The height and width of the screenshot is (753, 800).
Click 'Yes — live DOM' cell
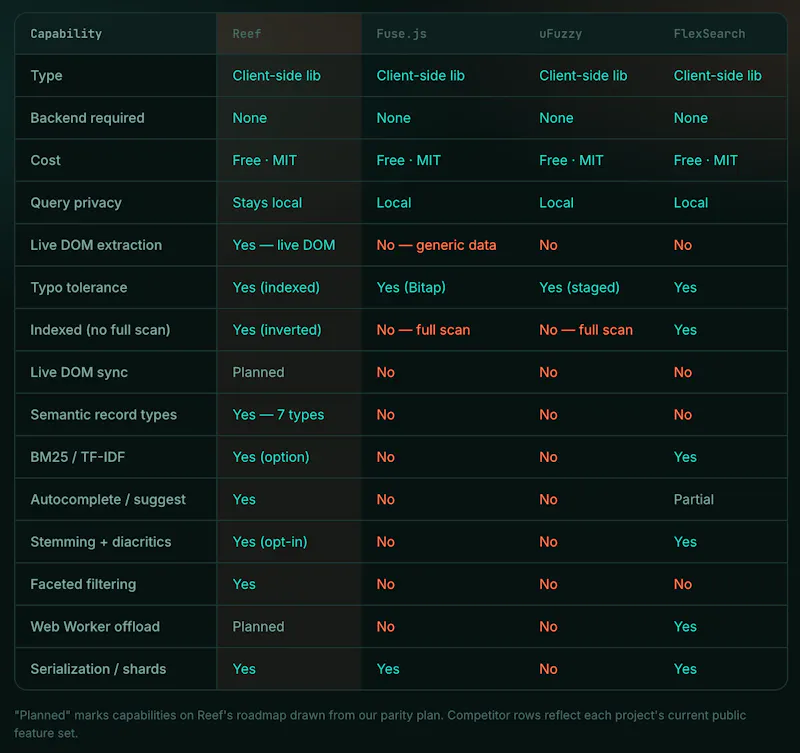pyautogui.click(x=284, y=245)
